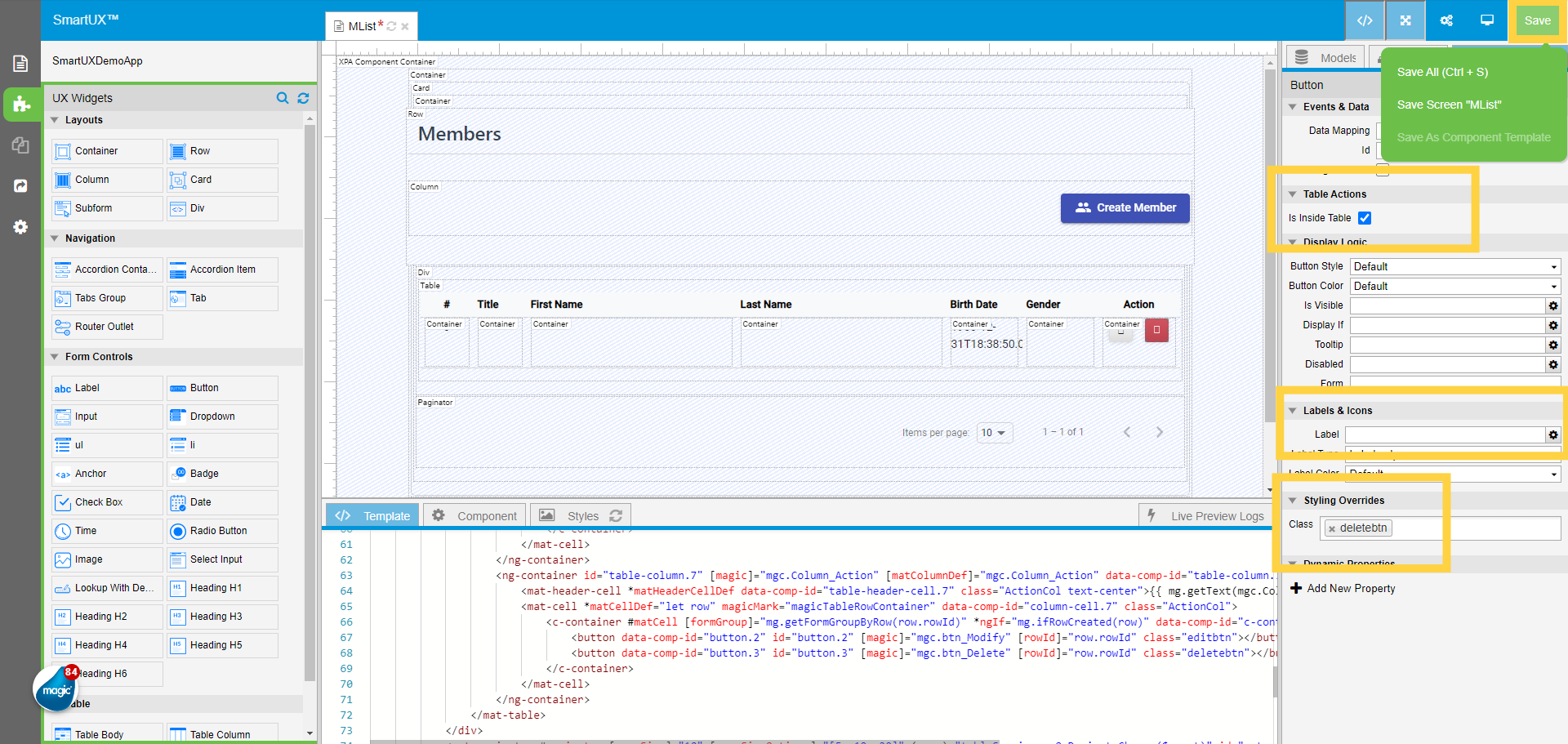Open the Styles tab
The height and width of the screenshot is (744, 1568).
pos(581,516)
